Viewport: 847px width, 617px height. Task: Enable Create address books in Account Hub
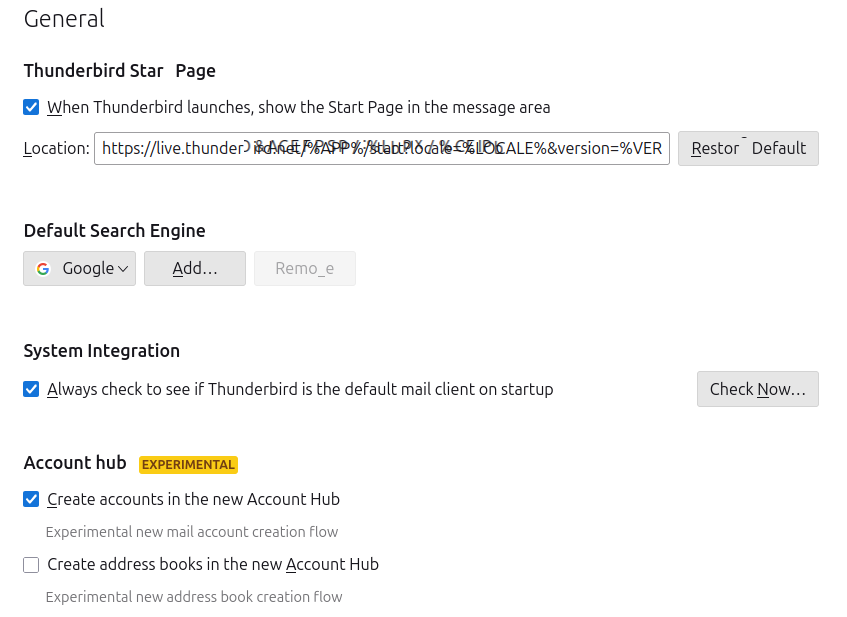pos(31,565)
